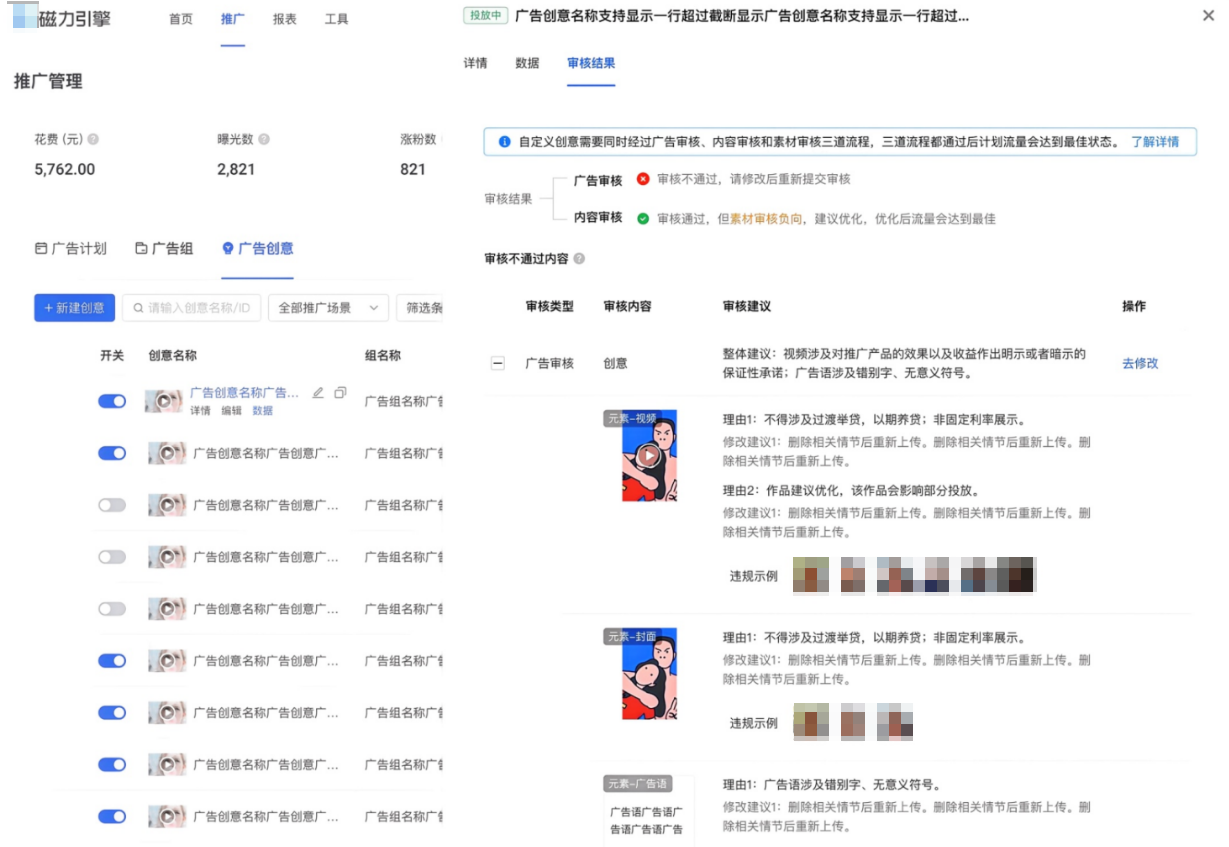Screen dimensions: 1229x847
Task: Click the edit pencil icon beside the creative name
Action: coord(318,394)
